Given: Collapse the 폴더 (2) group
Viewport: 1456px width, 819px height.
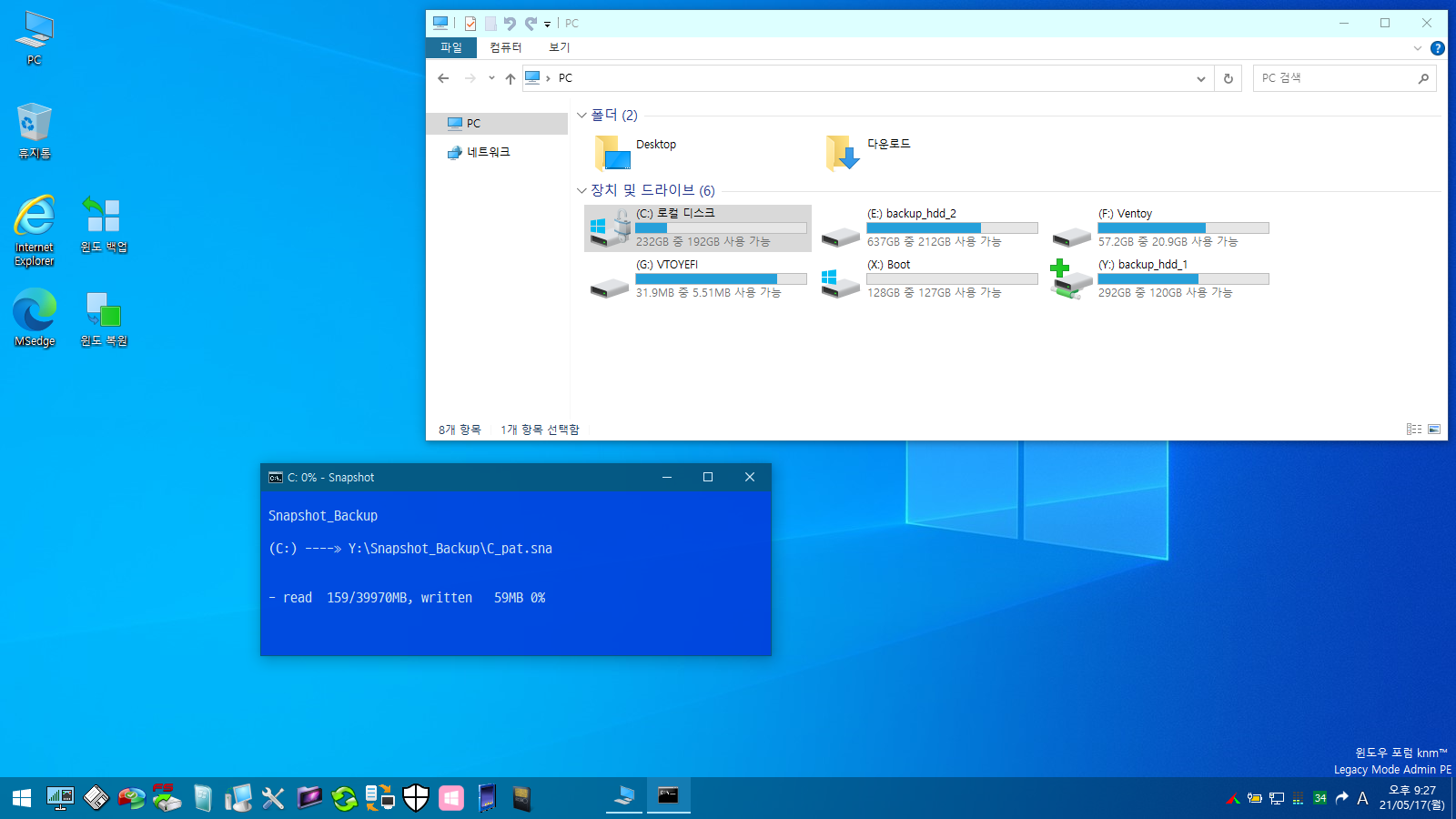Looking at the screenshot, I should point(581,116).
